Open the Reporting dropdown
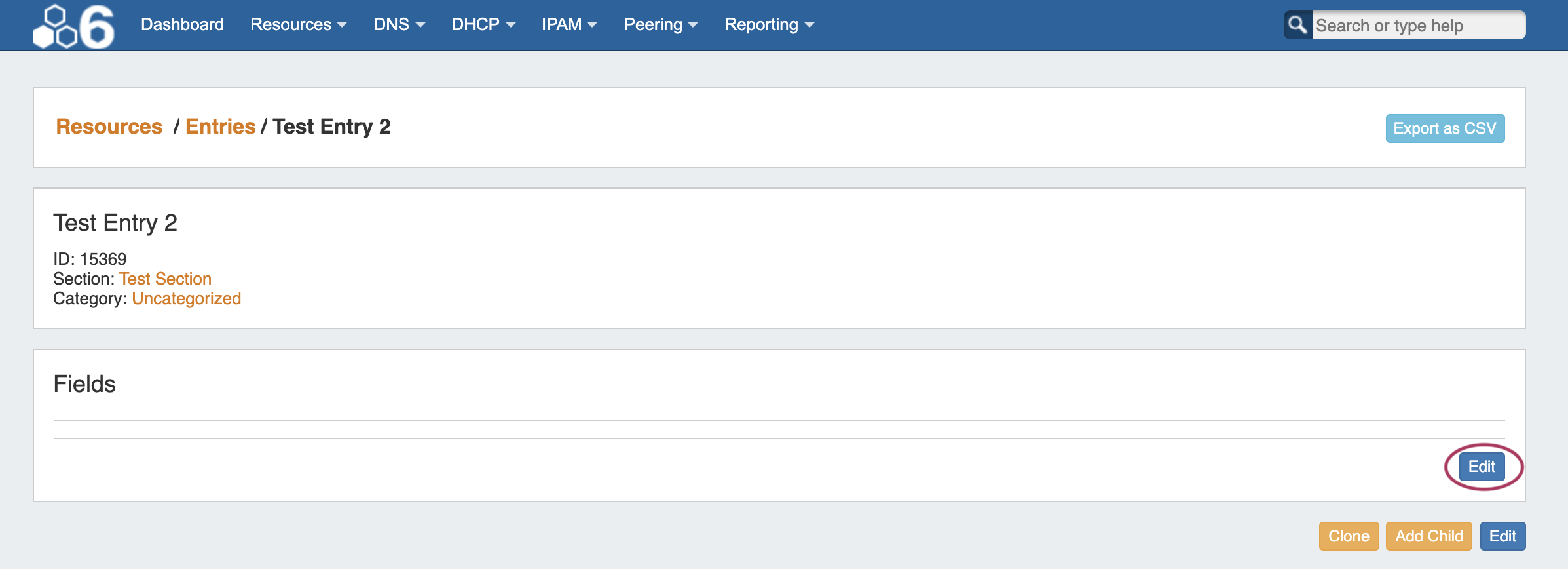Viewport: 1568px width, 569px height. (x=769, y=25)
